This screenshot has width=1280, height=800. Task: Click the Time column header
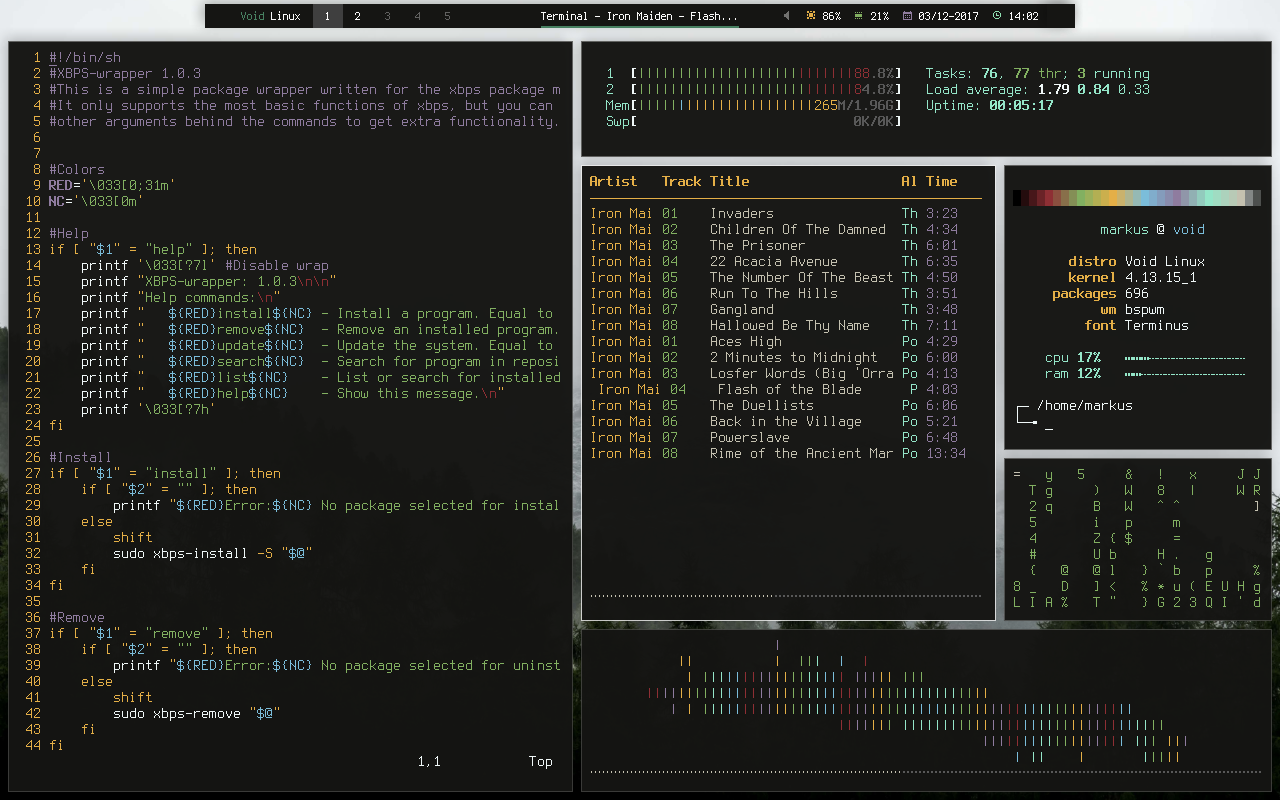942,181
